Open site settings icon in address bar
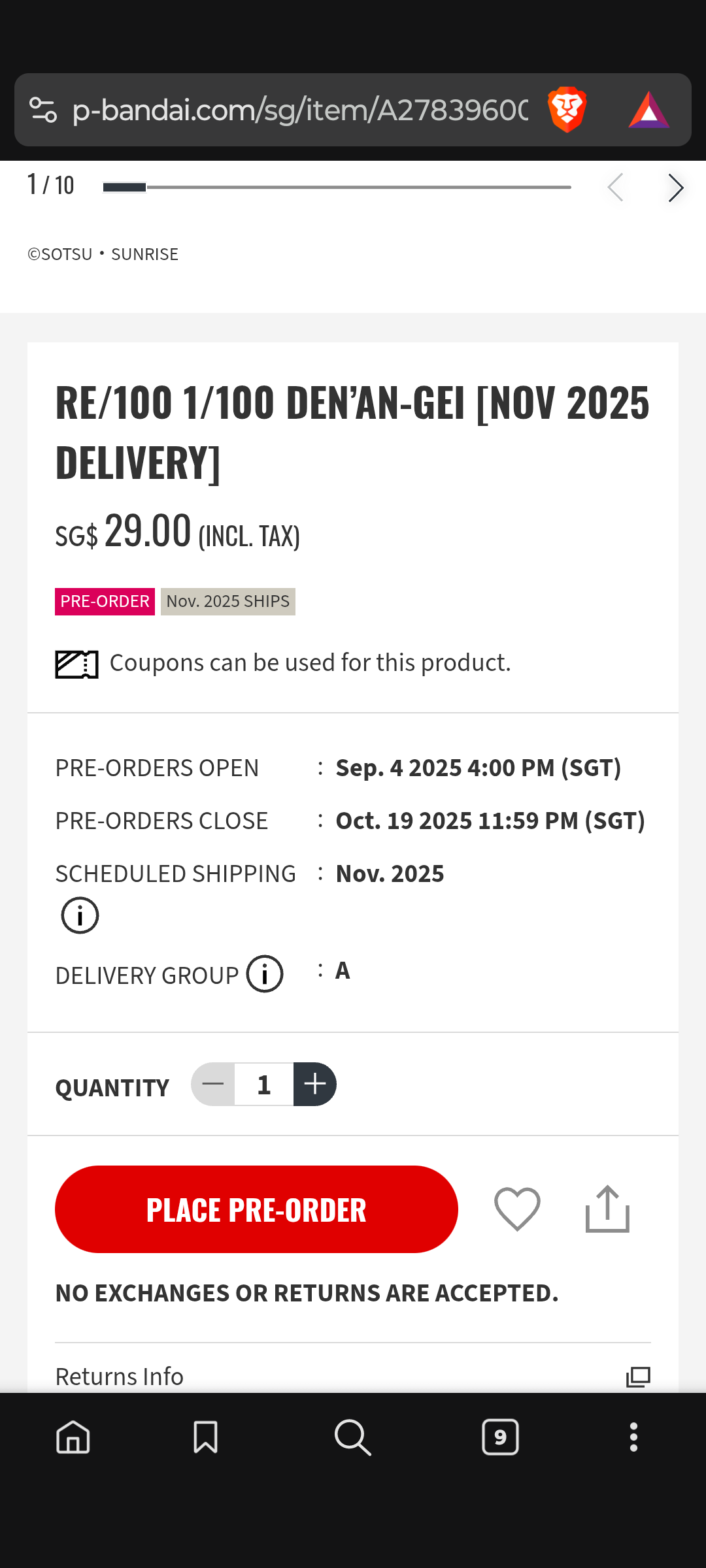 coord(44,110)
